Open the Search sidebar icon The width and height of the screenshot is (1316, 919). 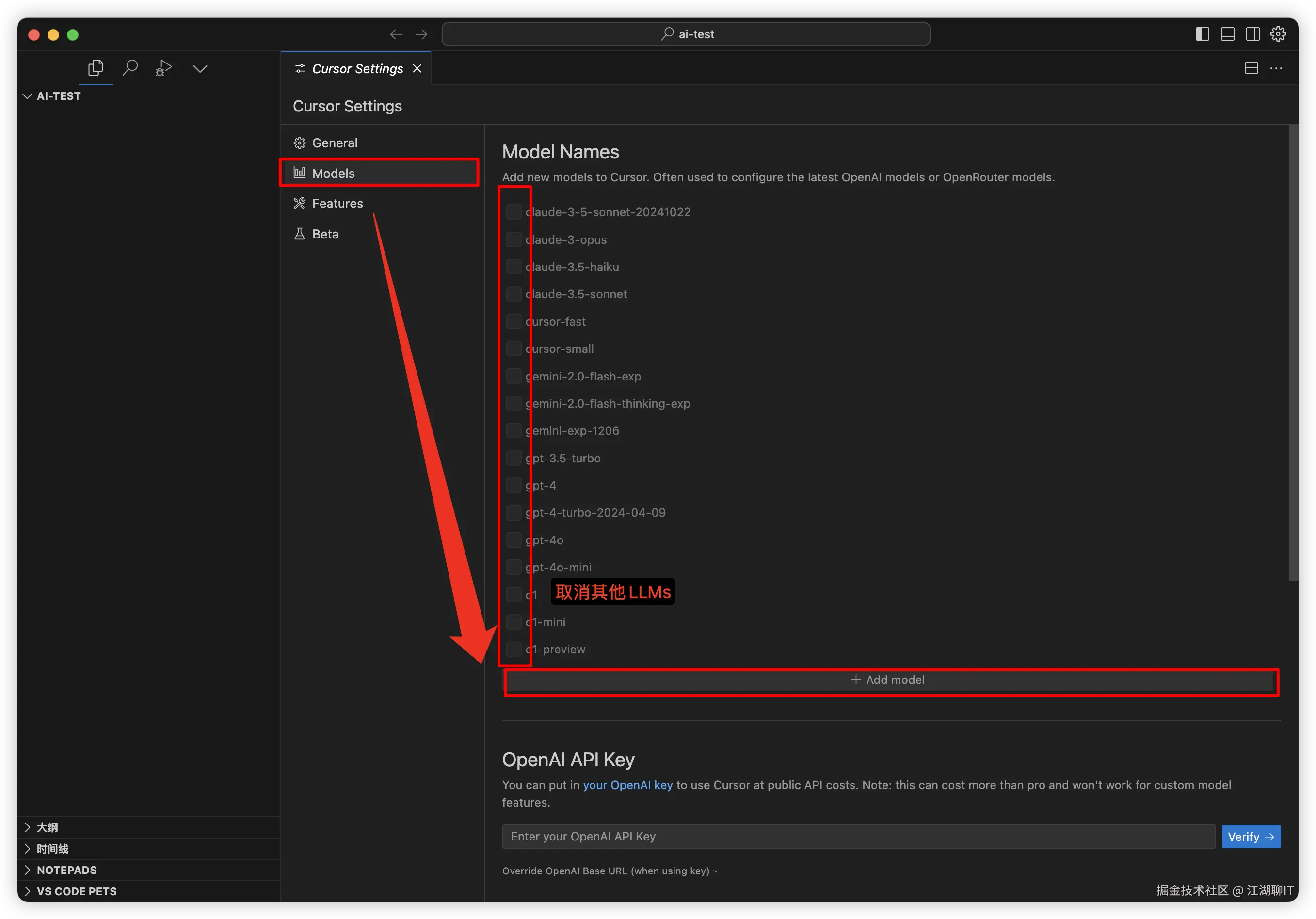130,68
